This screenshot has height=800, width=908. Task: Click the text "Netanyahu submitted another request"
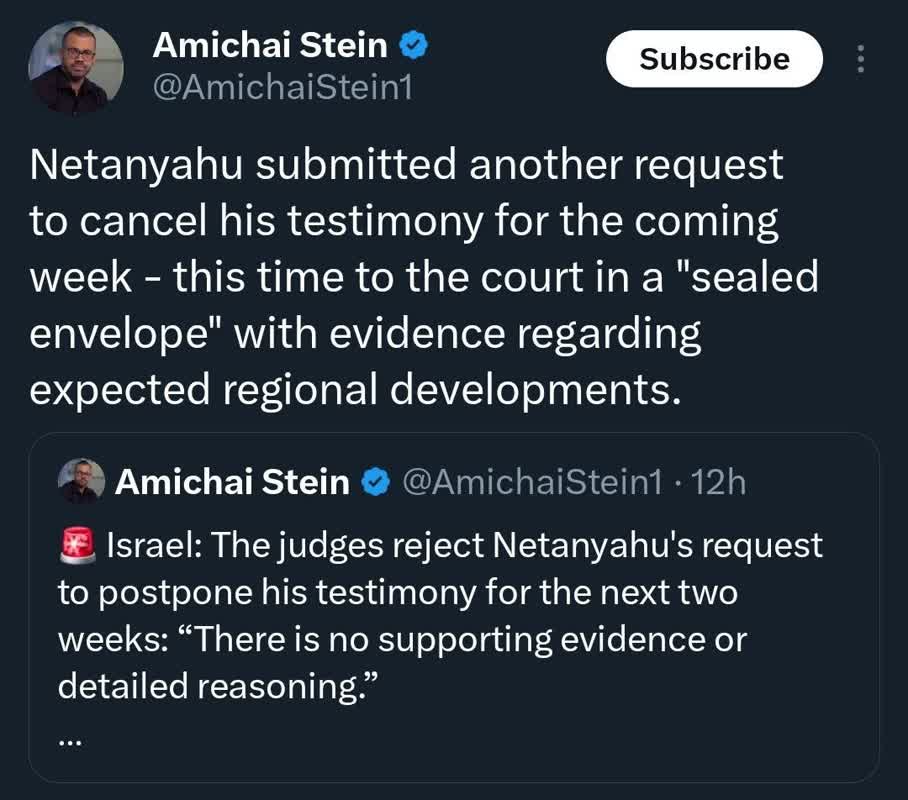point(406,166)
